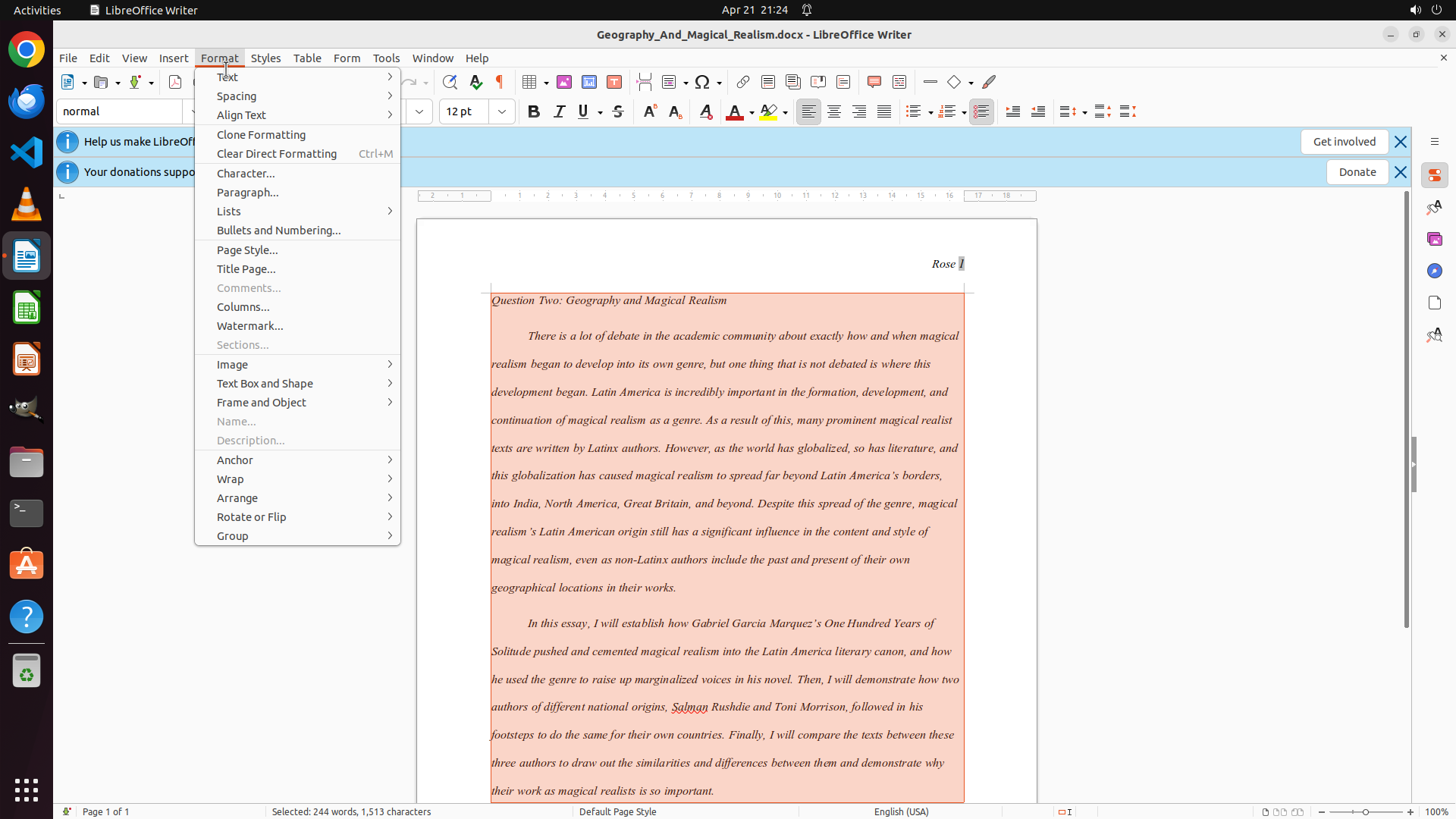Image resolution: width=1456 pixels, height=819 pixels.
Task: Toggle Strikethrough formatting button
Action: coord(618,111)
